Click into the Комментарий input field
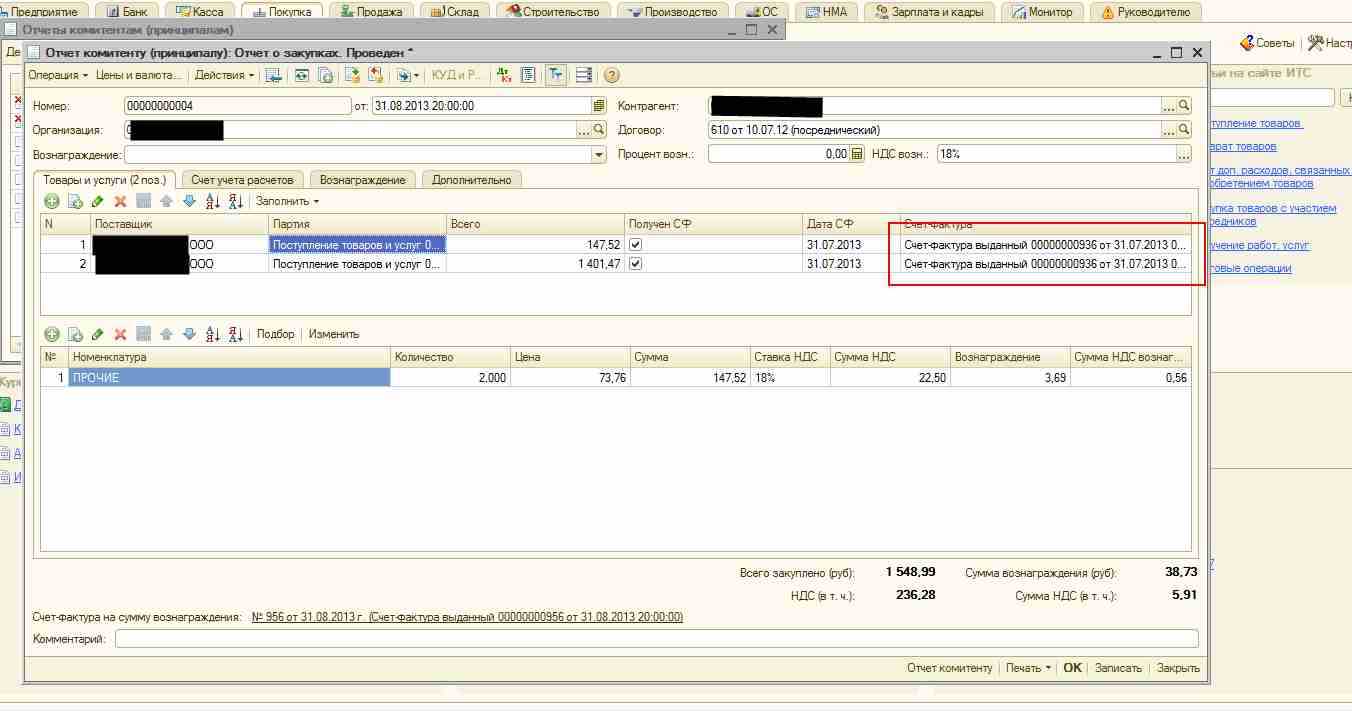1352x711 pixels. 656,639
